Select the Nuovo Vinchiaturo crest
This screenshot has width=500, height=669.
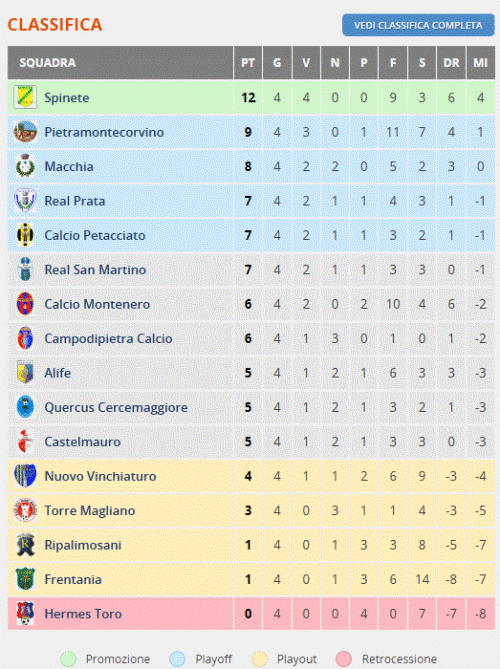click(25, 476)
